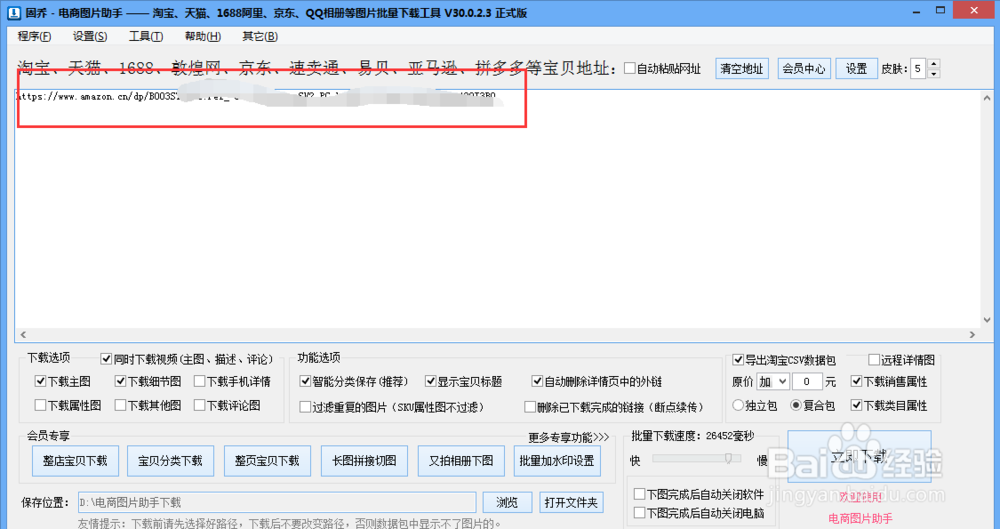This screenshot has width=1000, height=529.
Task: Open 更多专享功能>>> link
Action: point(568,437)
